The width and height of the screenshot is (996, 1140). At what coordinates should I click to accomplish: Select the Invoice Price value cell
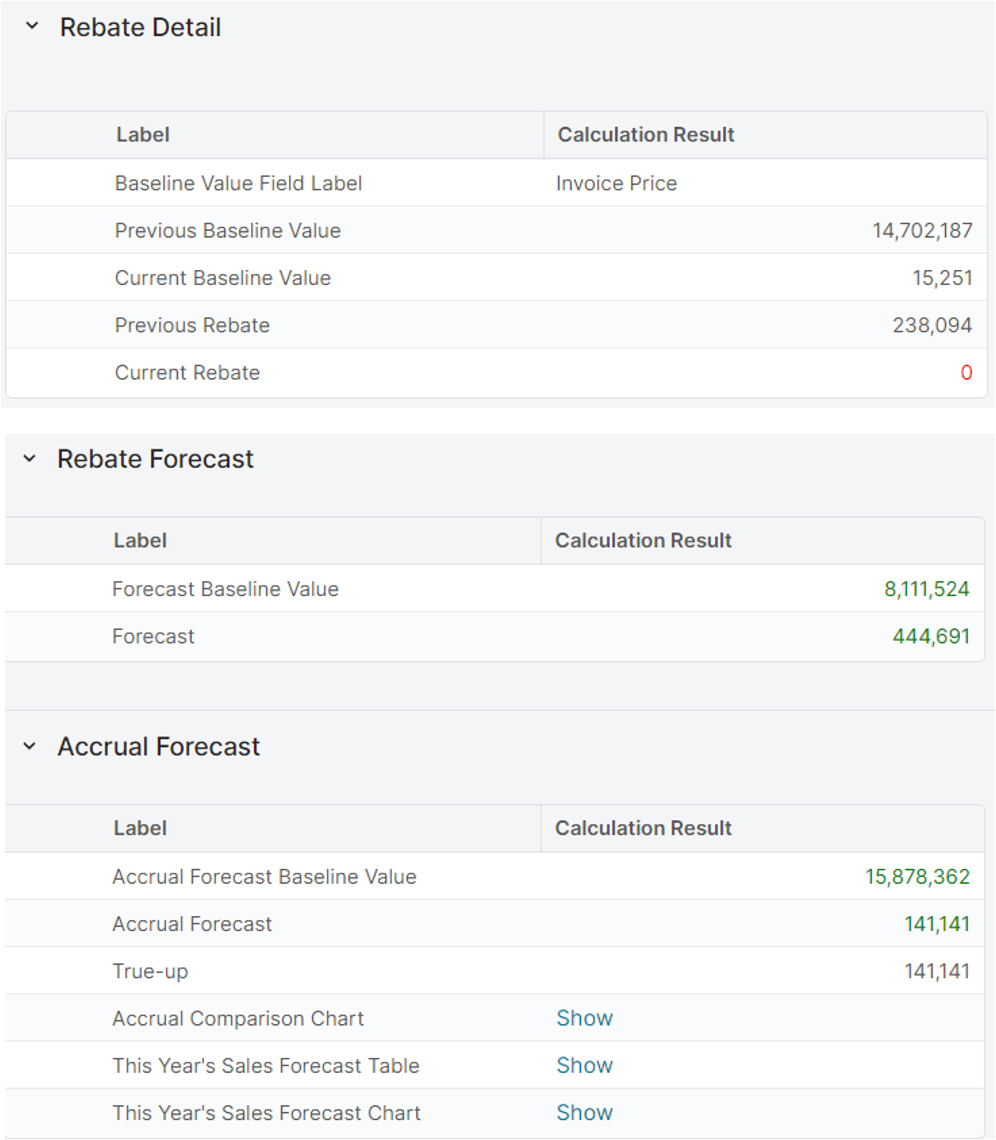point(616,183)
